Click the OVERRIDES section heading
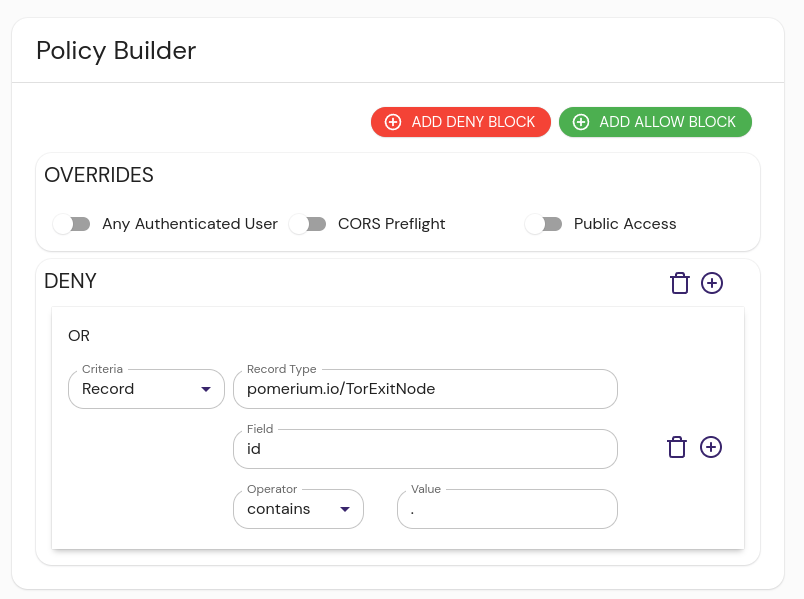Screen dimensions: 804x599 (x=99, y=175)
